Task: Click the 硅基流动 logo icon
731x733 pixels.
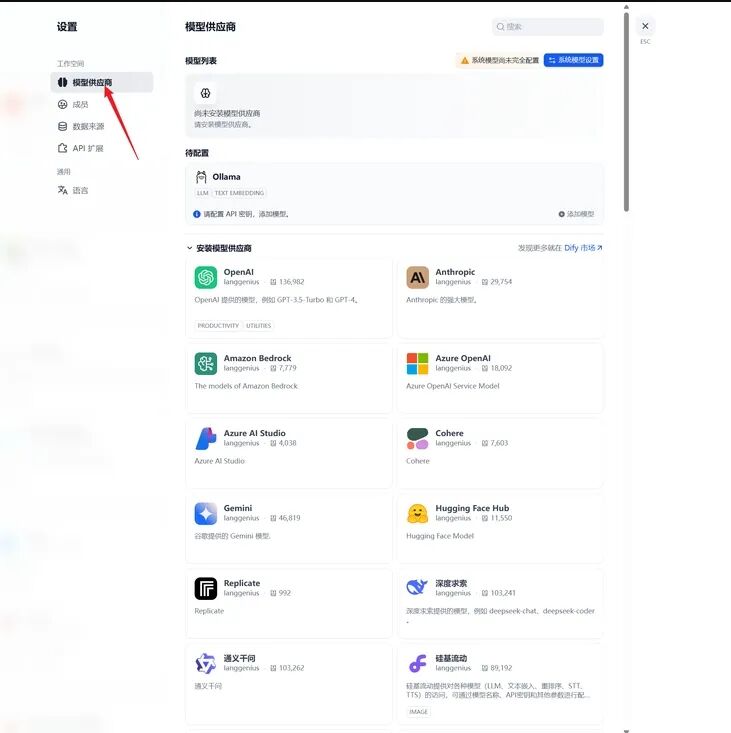Action: 417,663
